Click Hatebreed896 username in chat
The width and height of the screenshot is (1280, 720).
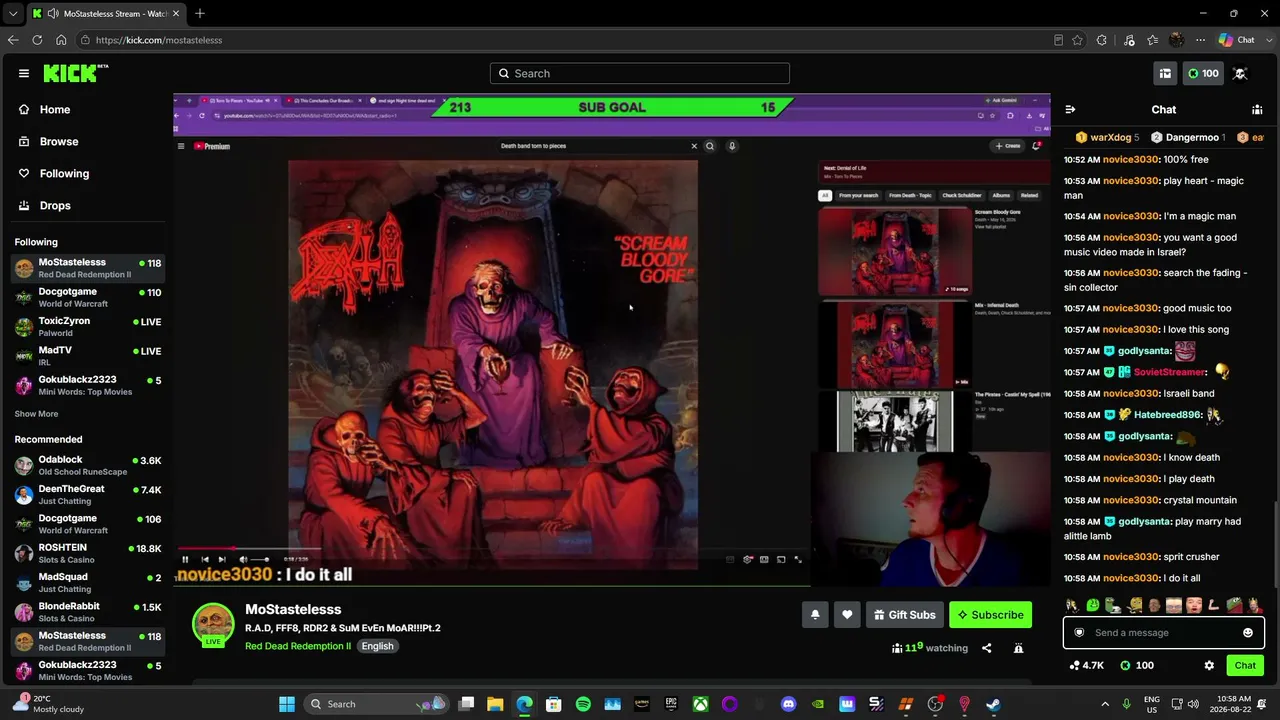(1168, 415)
